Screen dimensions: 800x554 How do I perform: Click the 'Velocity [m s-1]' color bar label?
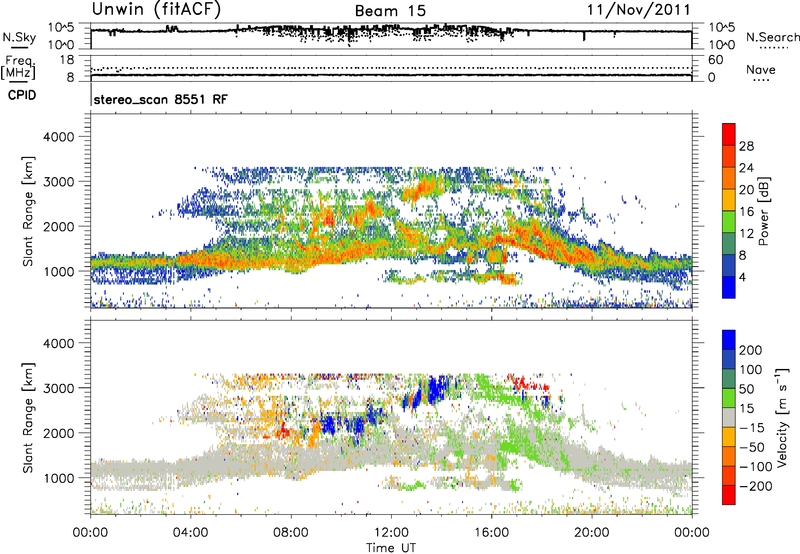tap(781, 417)
